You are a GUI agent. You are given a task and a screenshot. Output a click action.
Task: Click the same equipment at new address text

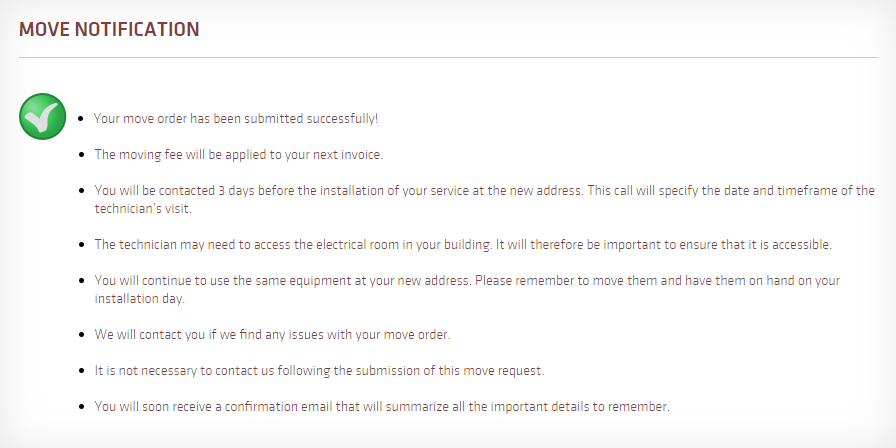[x=467, y=281]
